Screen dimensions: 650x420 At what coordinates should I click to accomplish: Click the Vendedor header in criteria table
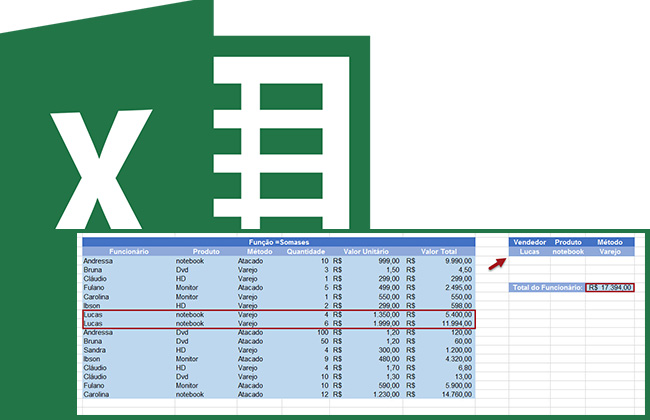point(529,242)
